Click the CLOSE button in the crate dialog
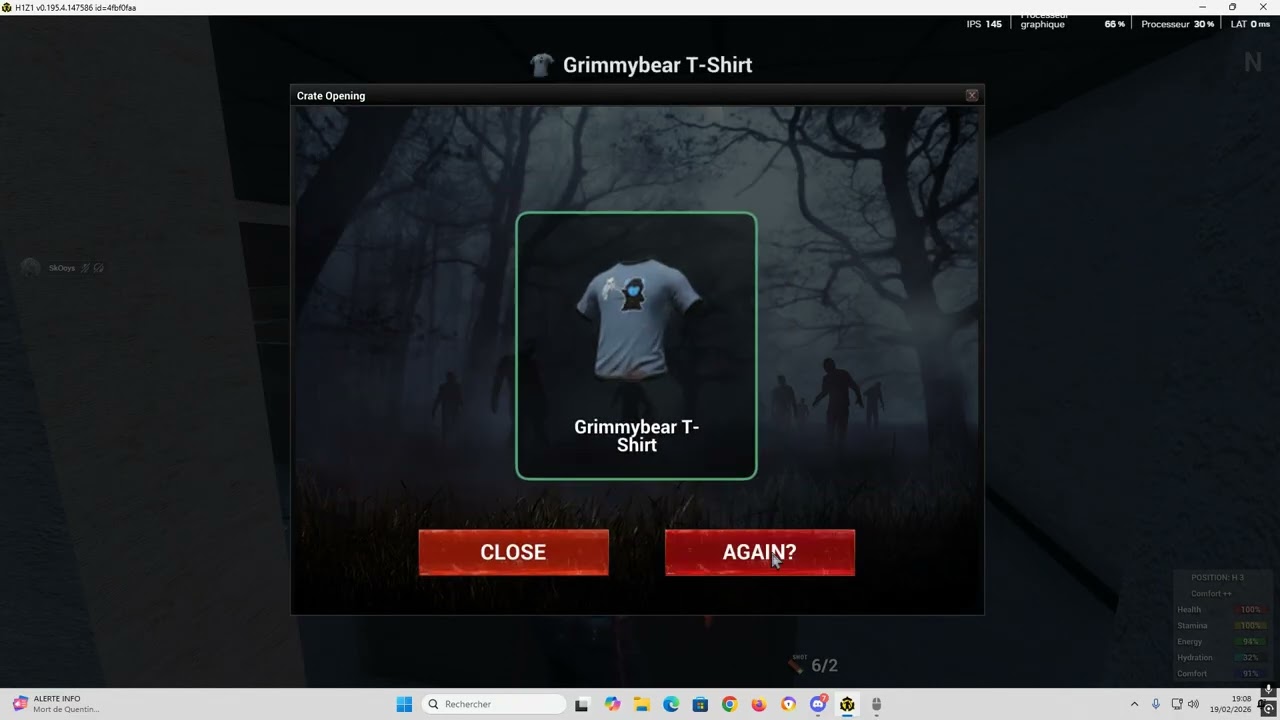The width and height of the screenshot is (1280, 720). coord(513,552)
